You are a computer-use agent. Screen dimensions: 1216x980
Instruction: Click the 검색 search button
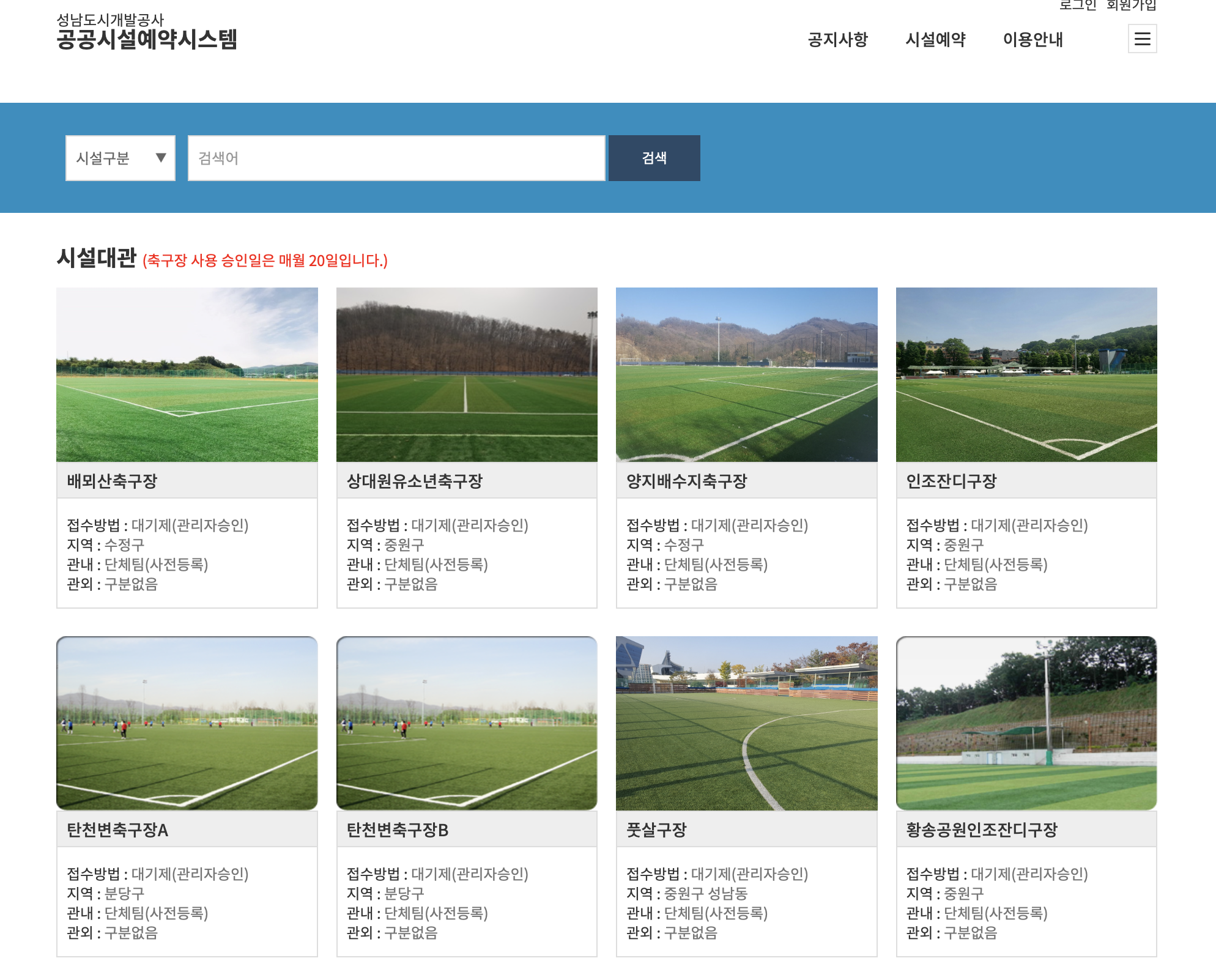click(x=654, y=158)
